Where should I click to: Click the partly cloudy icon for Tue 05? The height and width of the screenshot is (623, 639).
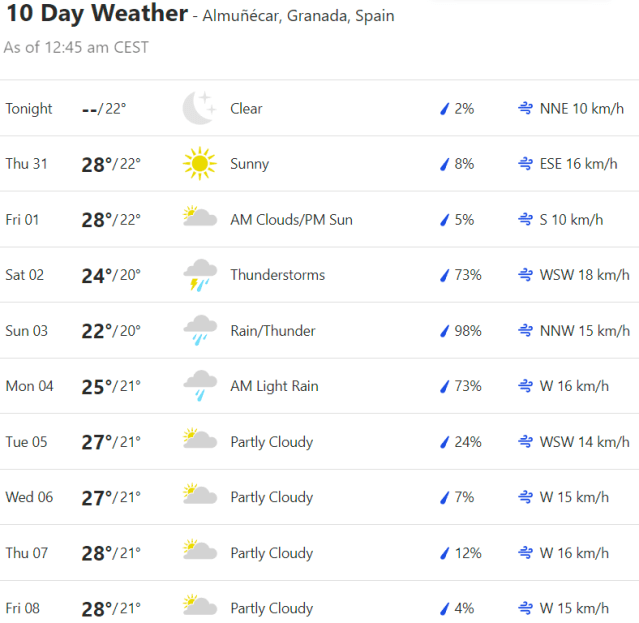coord(200,441)
